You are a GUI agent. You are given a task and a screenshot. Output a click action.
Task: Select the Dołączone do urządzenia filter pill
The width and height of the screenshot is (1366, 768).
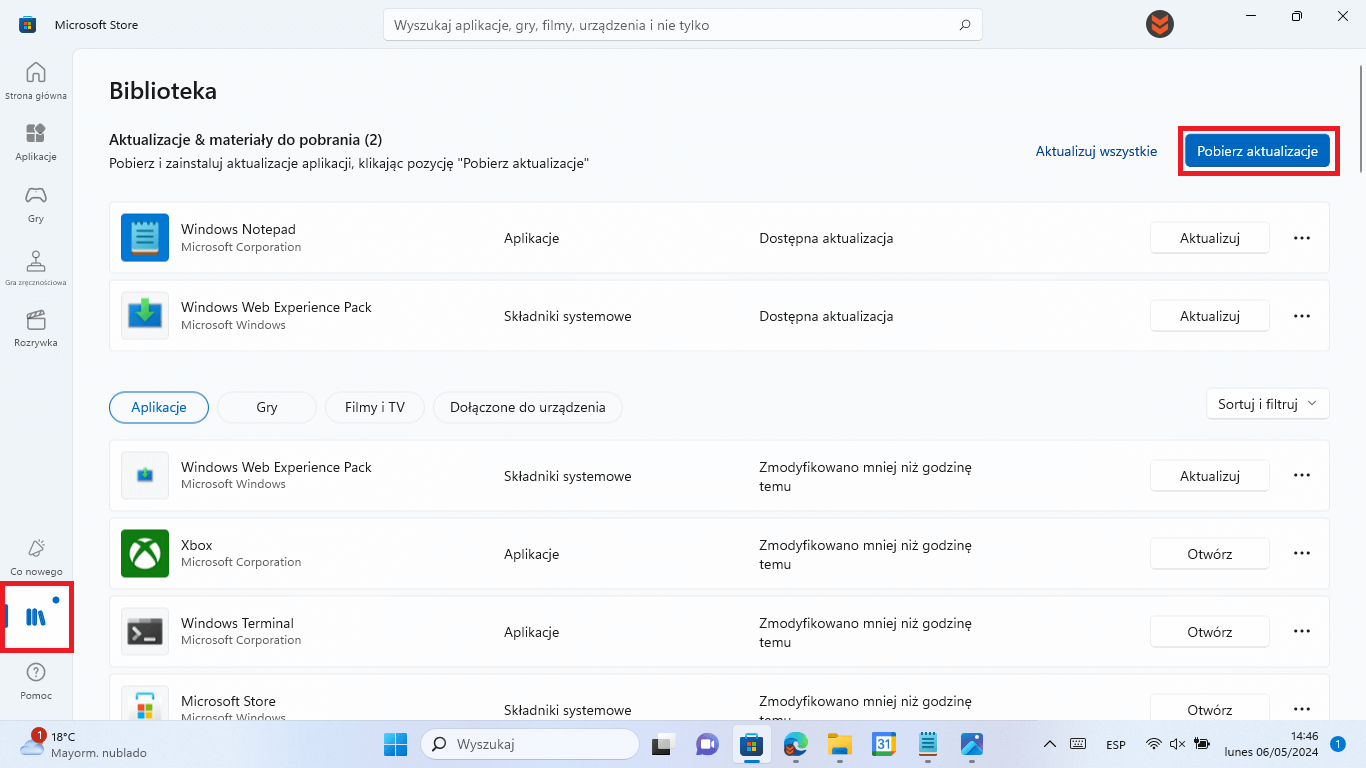(528, 407)
